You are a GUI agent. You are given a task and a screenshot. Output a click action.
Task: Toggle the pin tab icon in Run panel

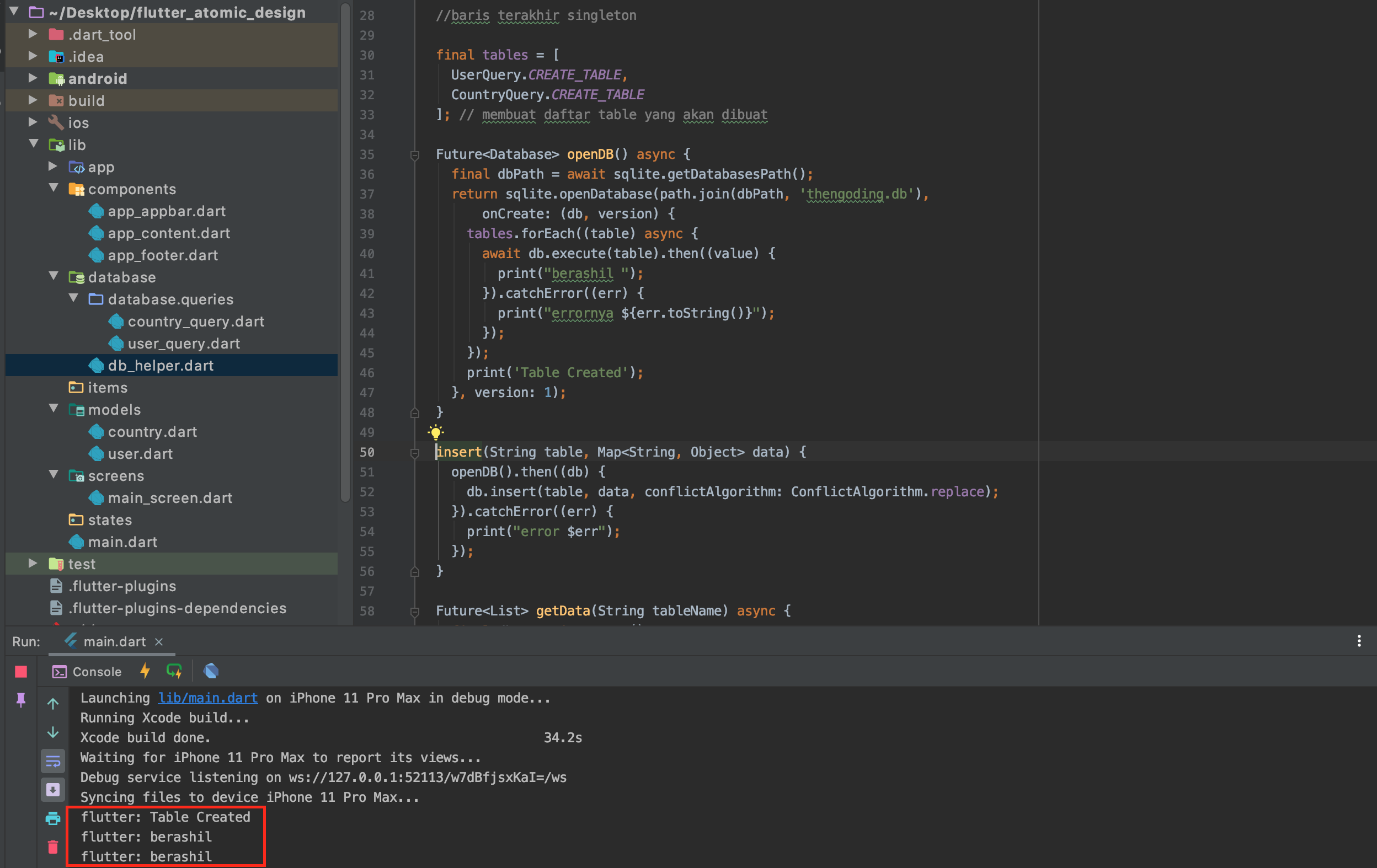click(x=21, y=700)
